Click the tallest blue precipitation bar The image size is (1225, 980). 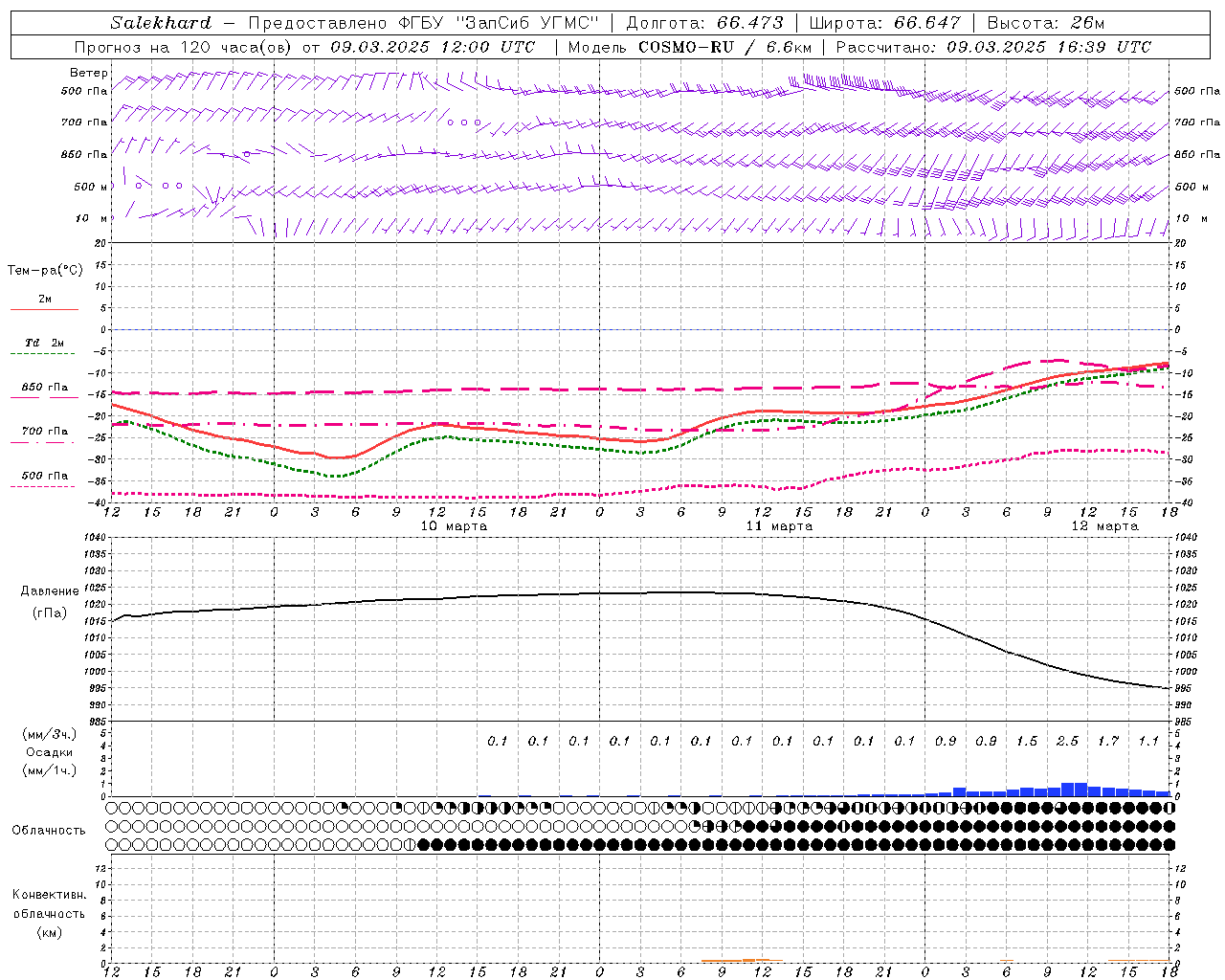pos(1075,790)
